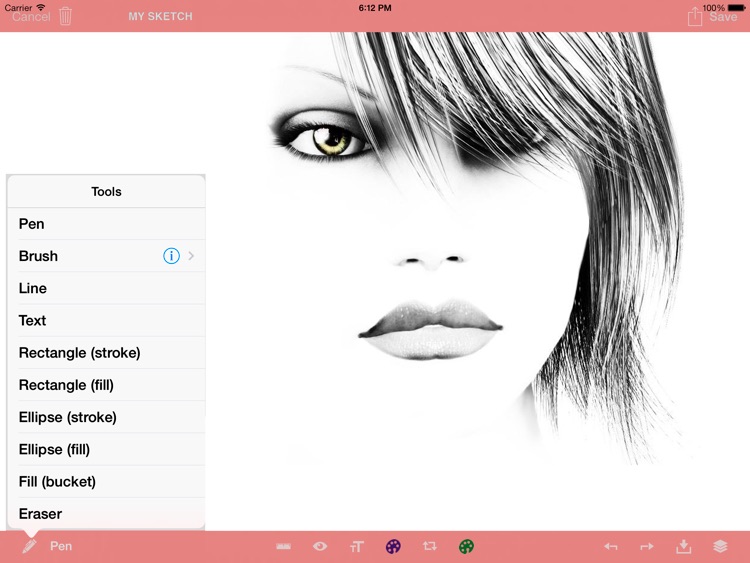Select Rectangle (stroke) tool

point(106,353)
